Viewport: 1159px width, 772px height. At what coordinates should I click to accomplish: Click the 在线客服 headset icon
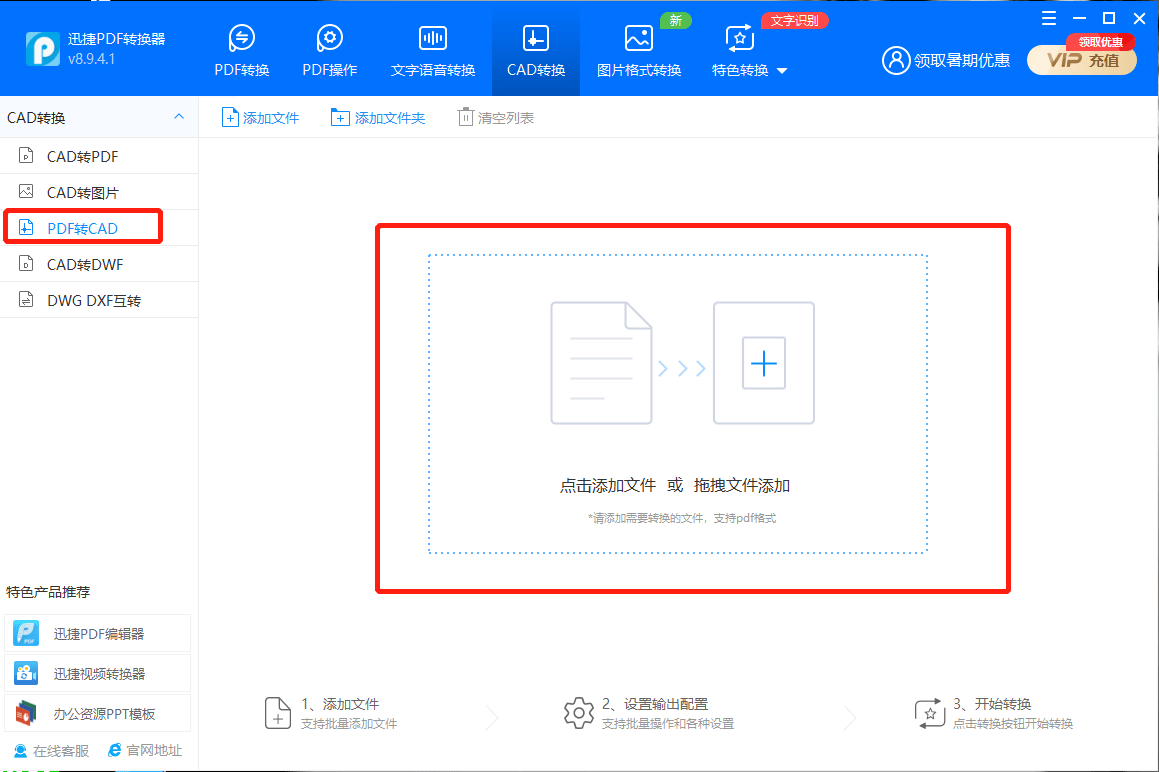(x=21, y=751)
